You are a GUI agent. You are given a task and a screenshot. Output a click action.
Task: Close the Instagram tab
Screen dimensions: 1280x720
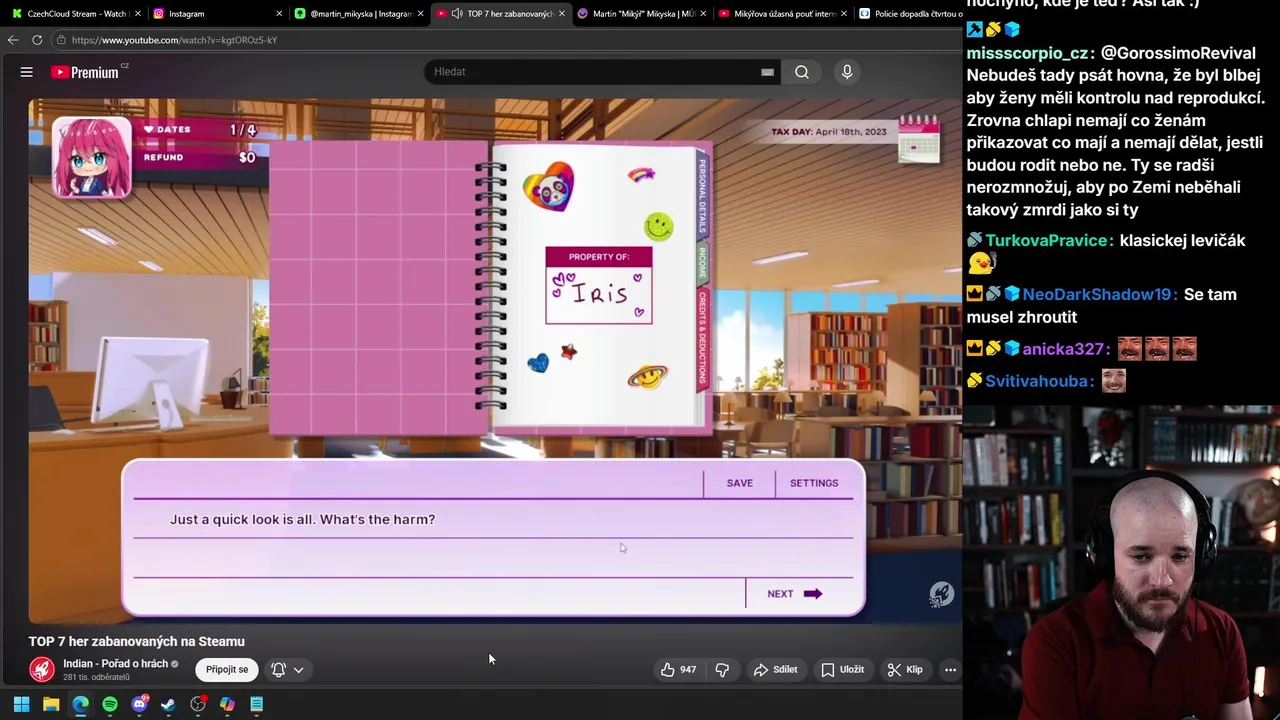pos(279,14)
